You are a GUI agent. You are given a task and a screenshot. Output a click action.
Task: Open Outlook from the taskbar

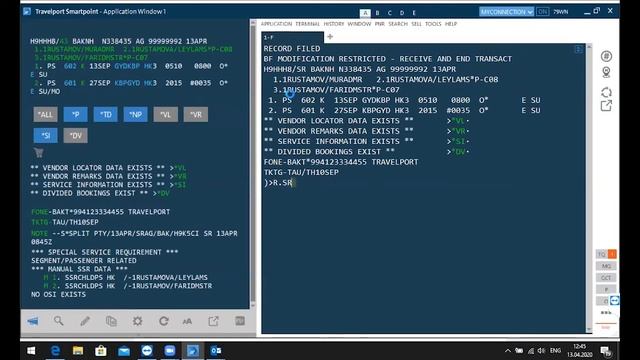[x=216, y=351]
